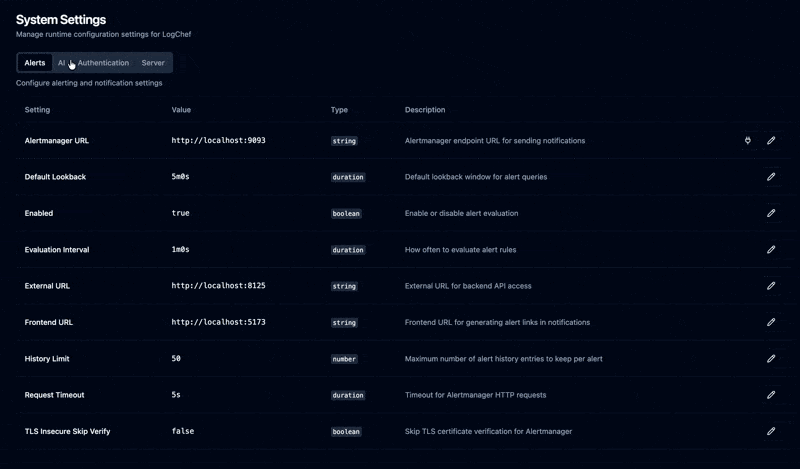
Task: Edit the External URL setting
Action: (771, 286)
